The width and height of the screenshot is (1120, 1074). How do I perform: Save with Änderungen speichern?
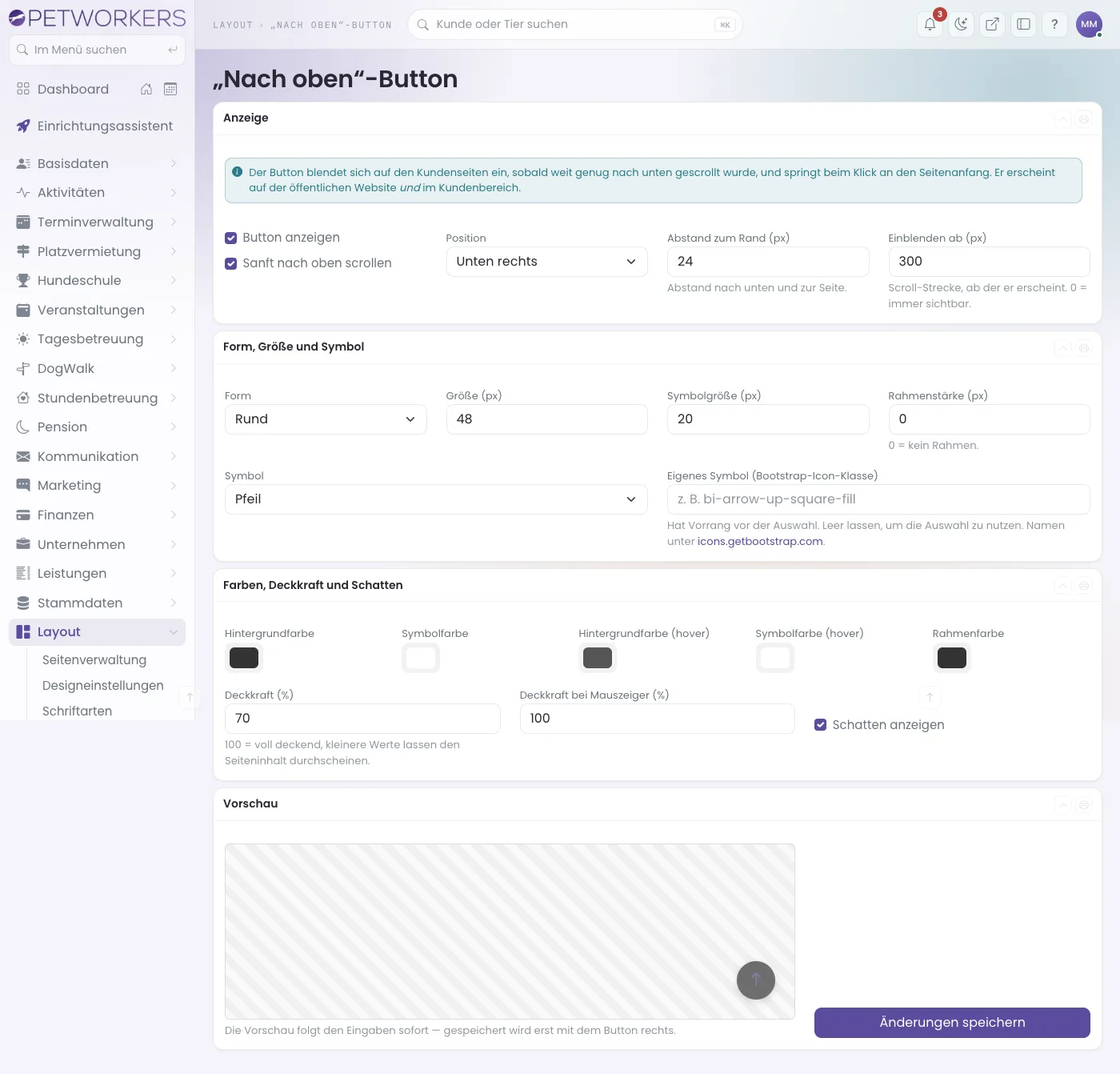(x=952, y=1023)
